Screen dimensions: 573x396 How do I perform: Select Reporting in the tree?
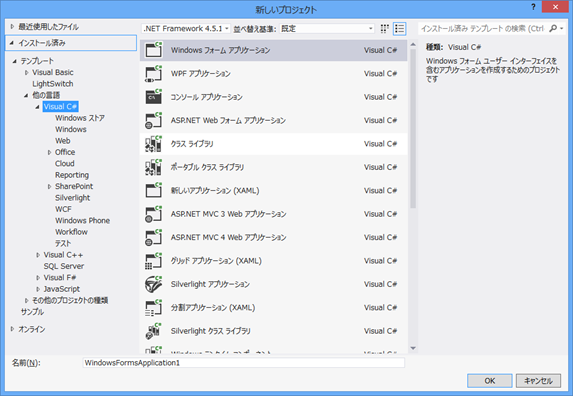tap(72, 175)
